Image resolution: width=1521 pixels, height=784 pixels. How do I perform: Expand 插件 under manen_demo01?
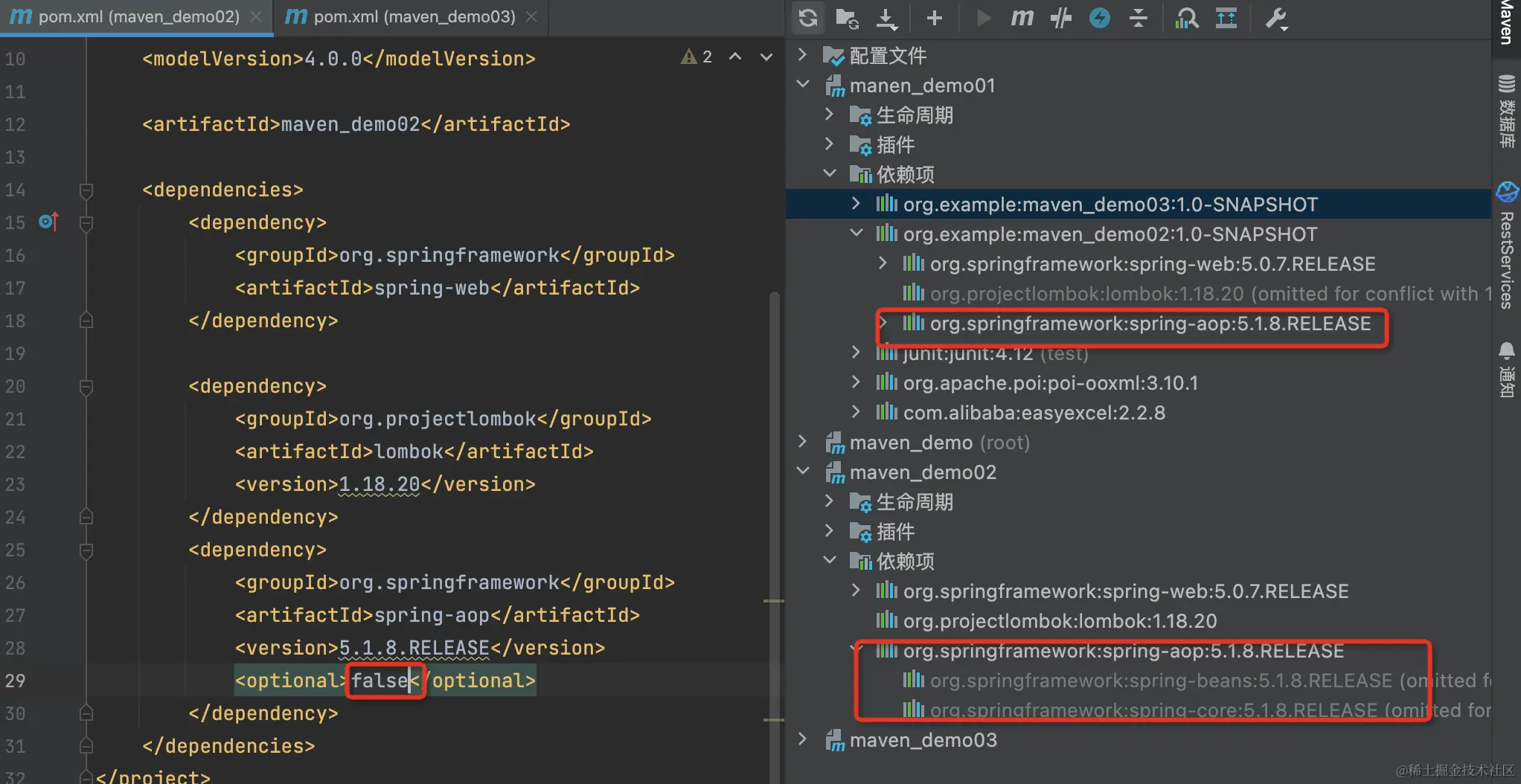click(830, 144)
